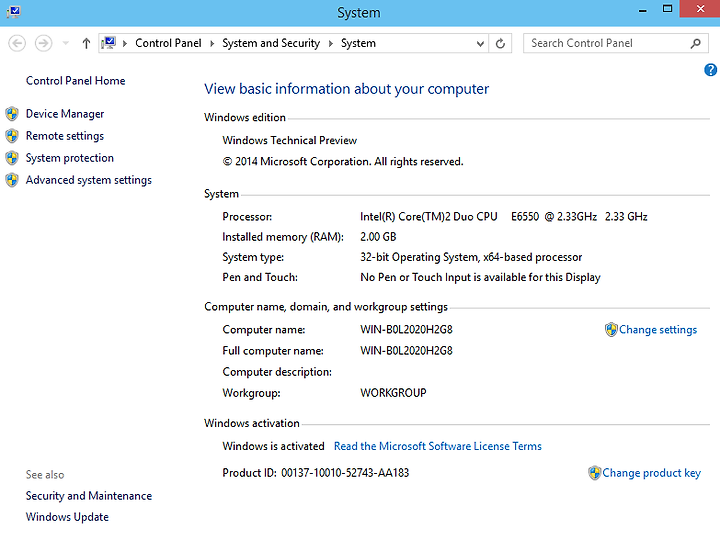The height and width of the screenshot is (540, 720).
Task: Click the No Pen or Touch Input text
Action: pos(480,277)
